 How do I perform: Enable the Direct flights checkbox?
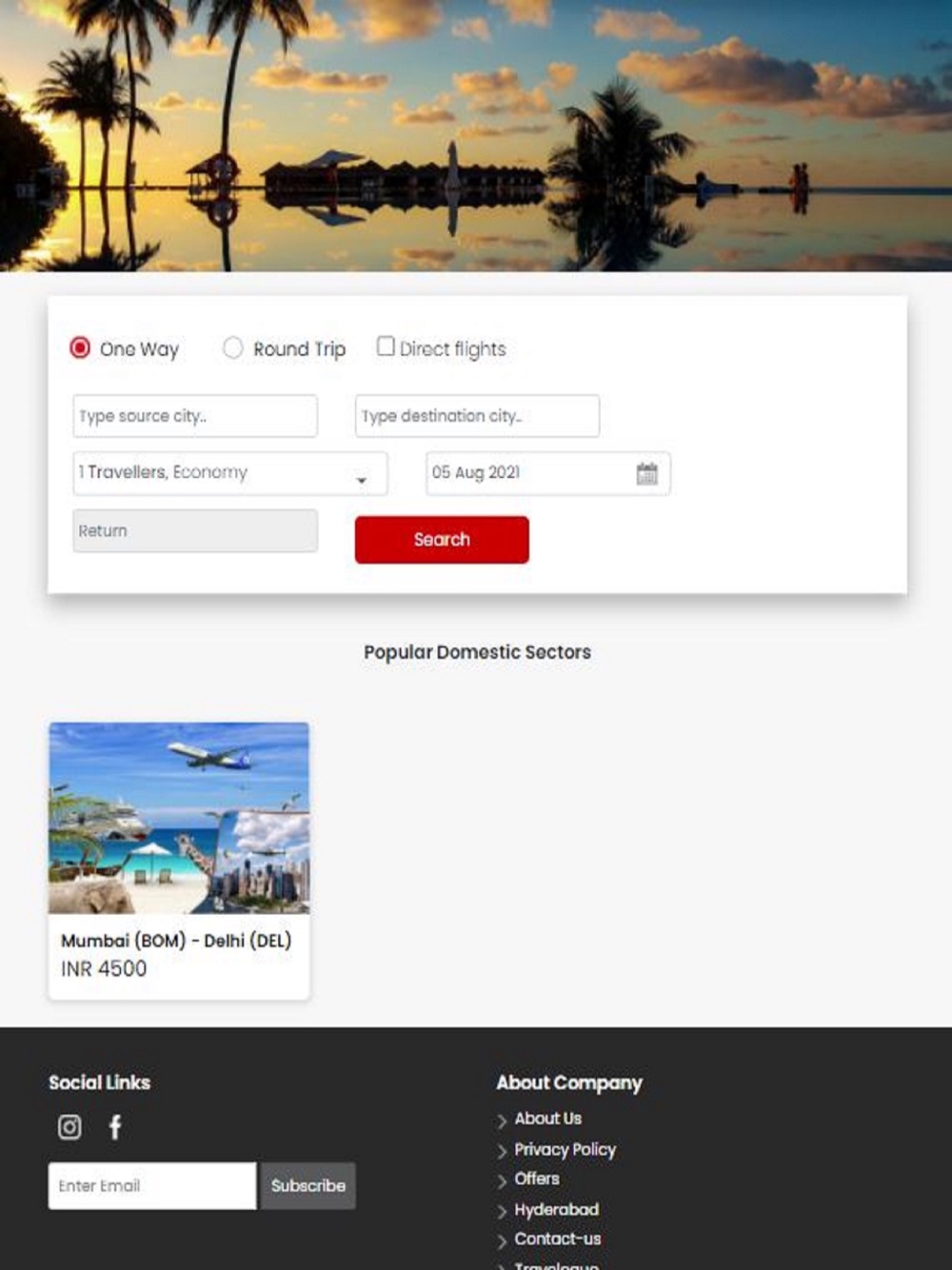tap(386, 346)
